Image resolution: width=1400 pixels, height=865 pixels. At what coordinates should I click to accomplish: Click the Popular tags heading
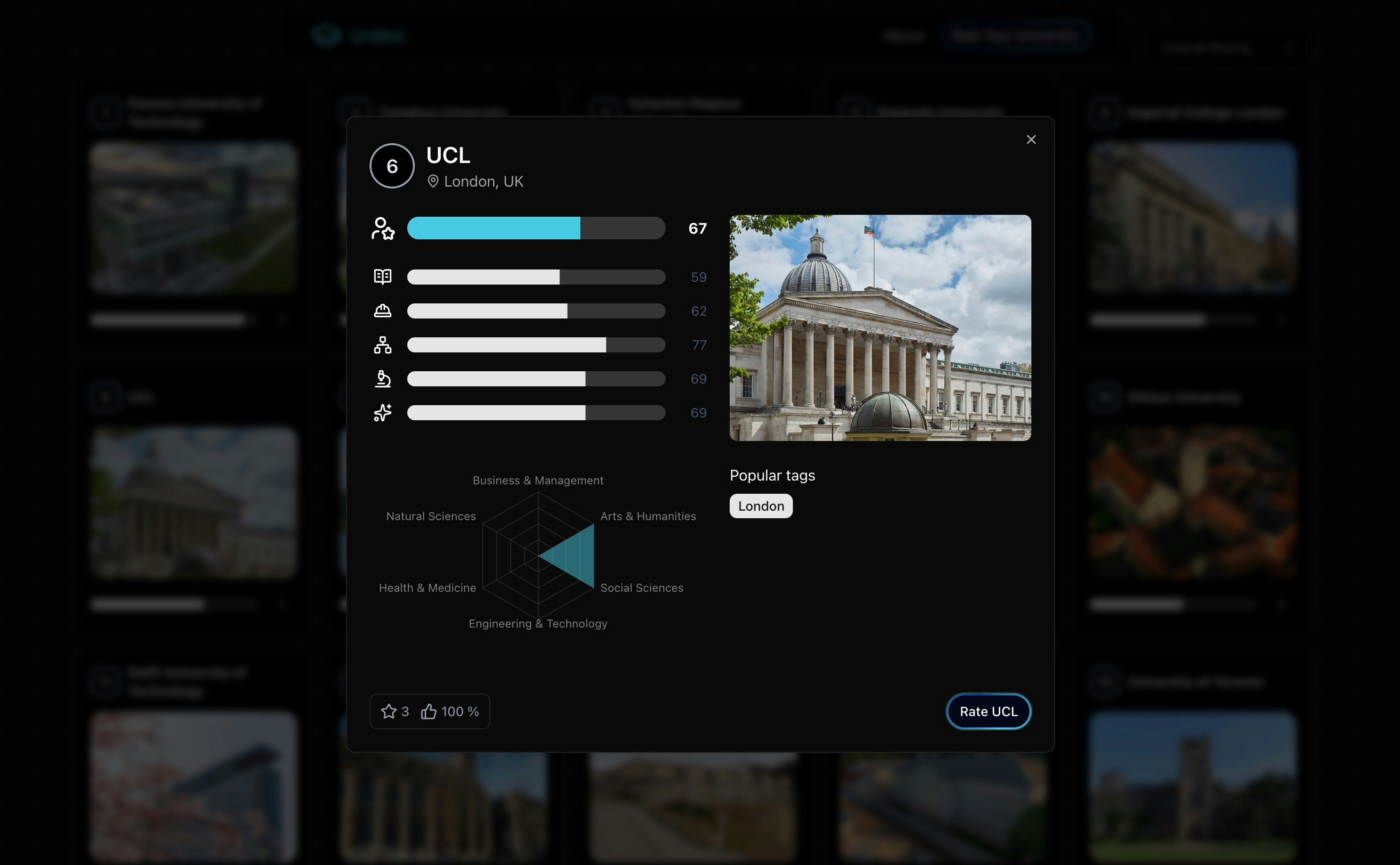point(772,475)
